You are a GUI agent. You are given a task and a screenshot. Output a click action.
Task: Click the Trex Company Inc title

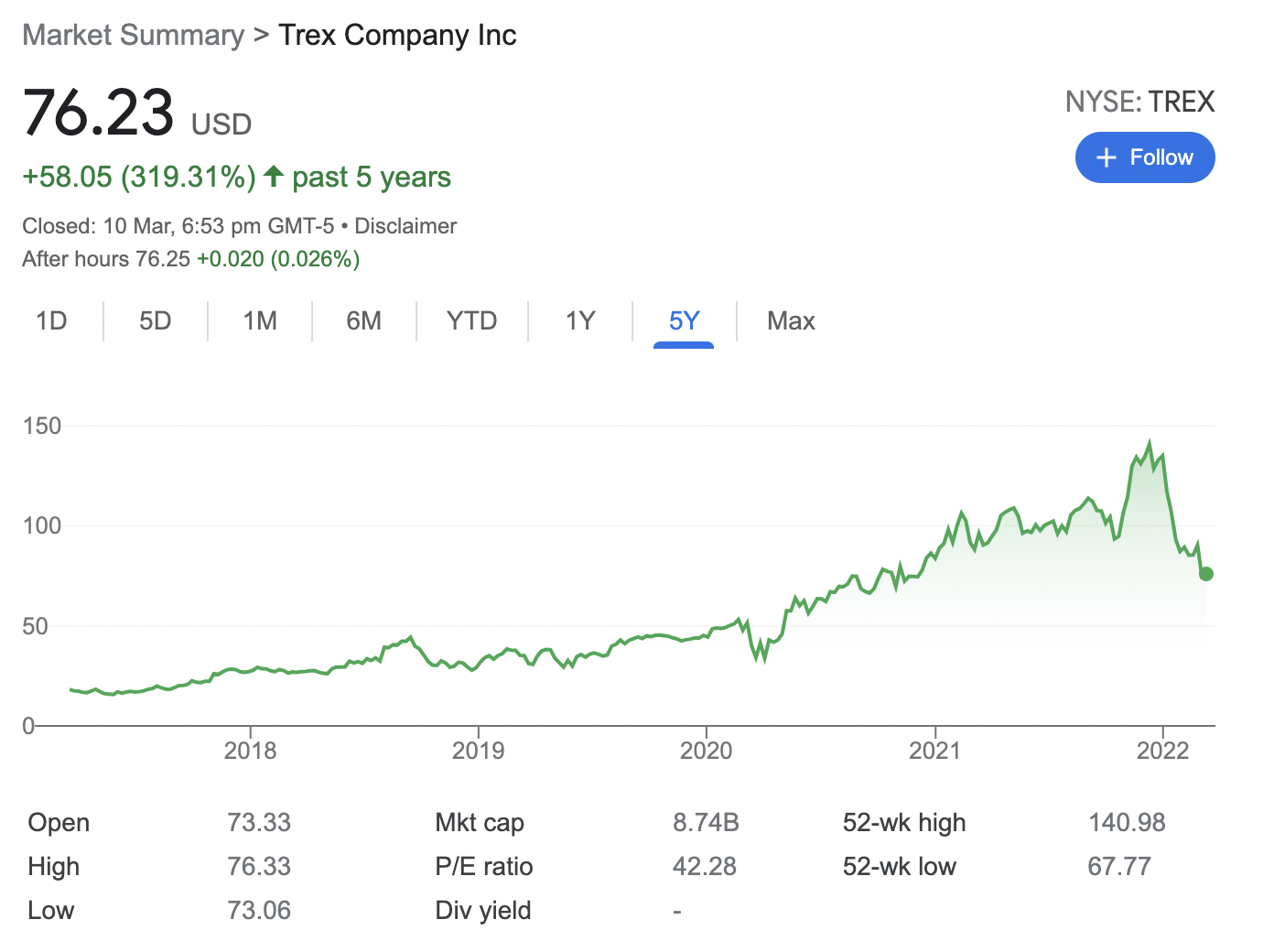(x=397, y=35)
